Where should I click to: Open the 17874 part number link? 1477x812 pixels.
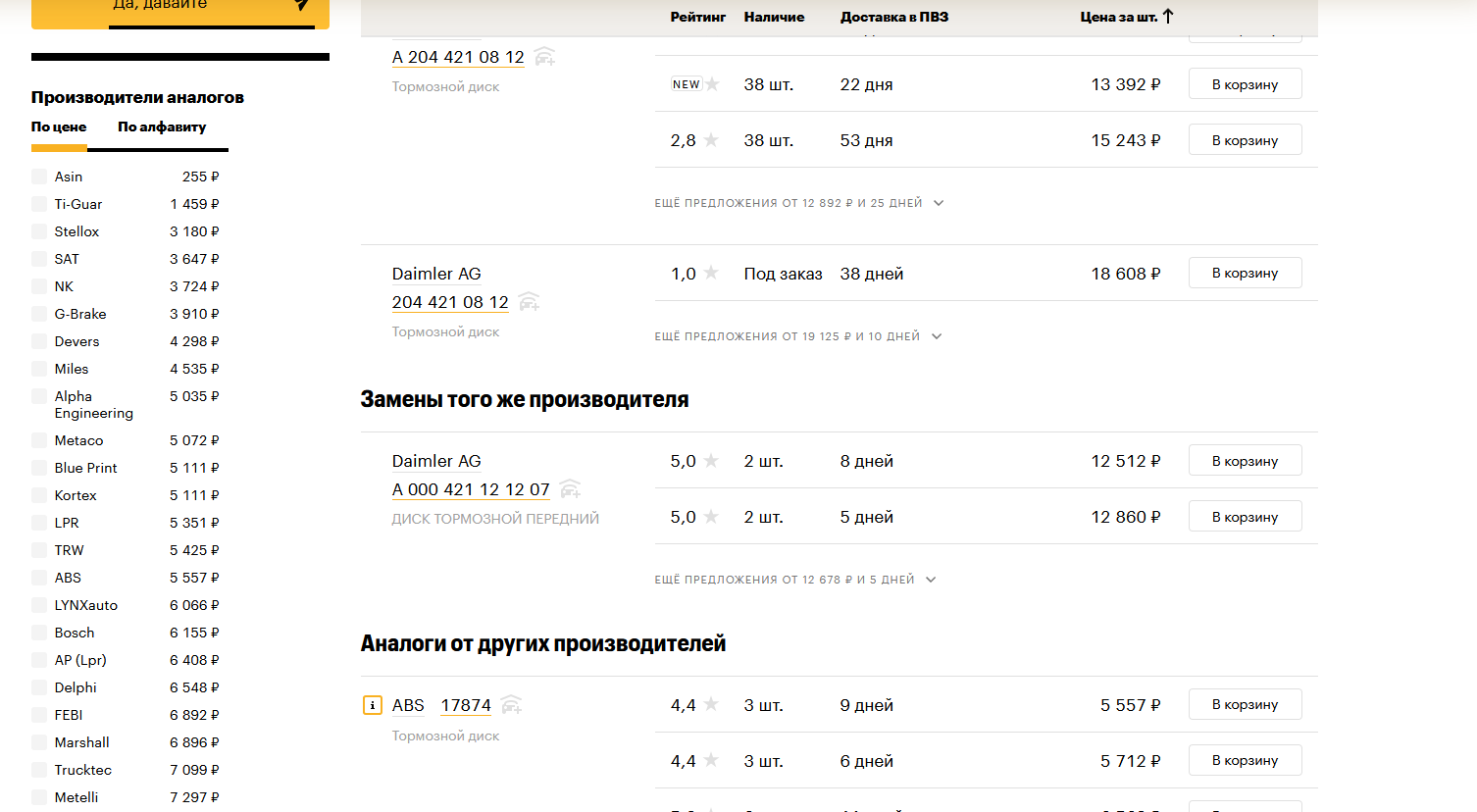pyautogui.click(x=466, y=705)
